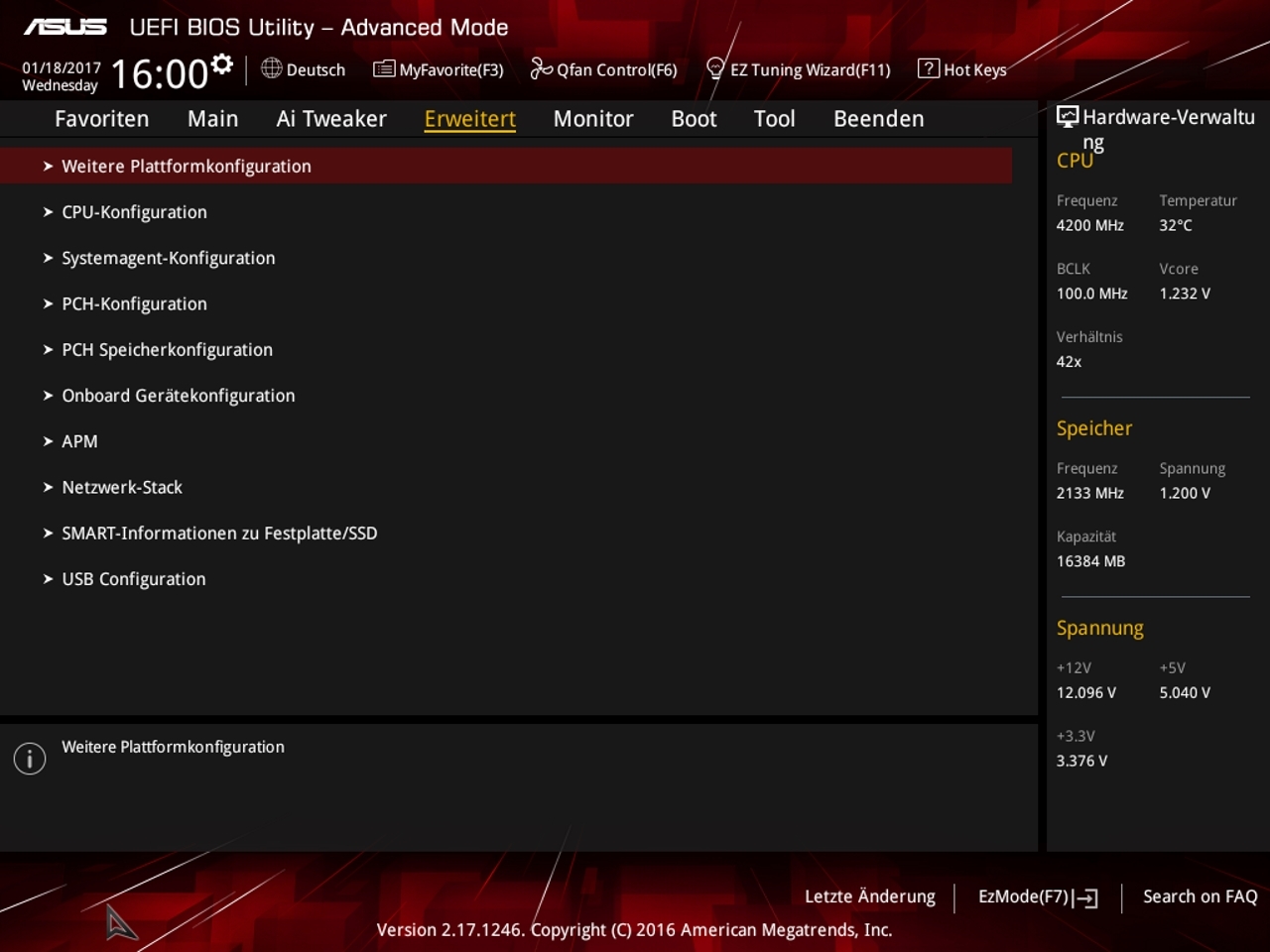Switch to the Ai Tweaker tab
1270x952 pixels.
pos(331,119)
